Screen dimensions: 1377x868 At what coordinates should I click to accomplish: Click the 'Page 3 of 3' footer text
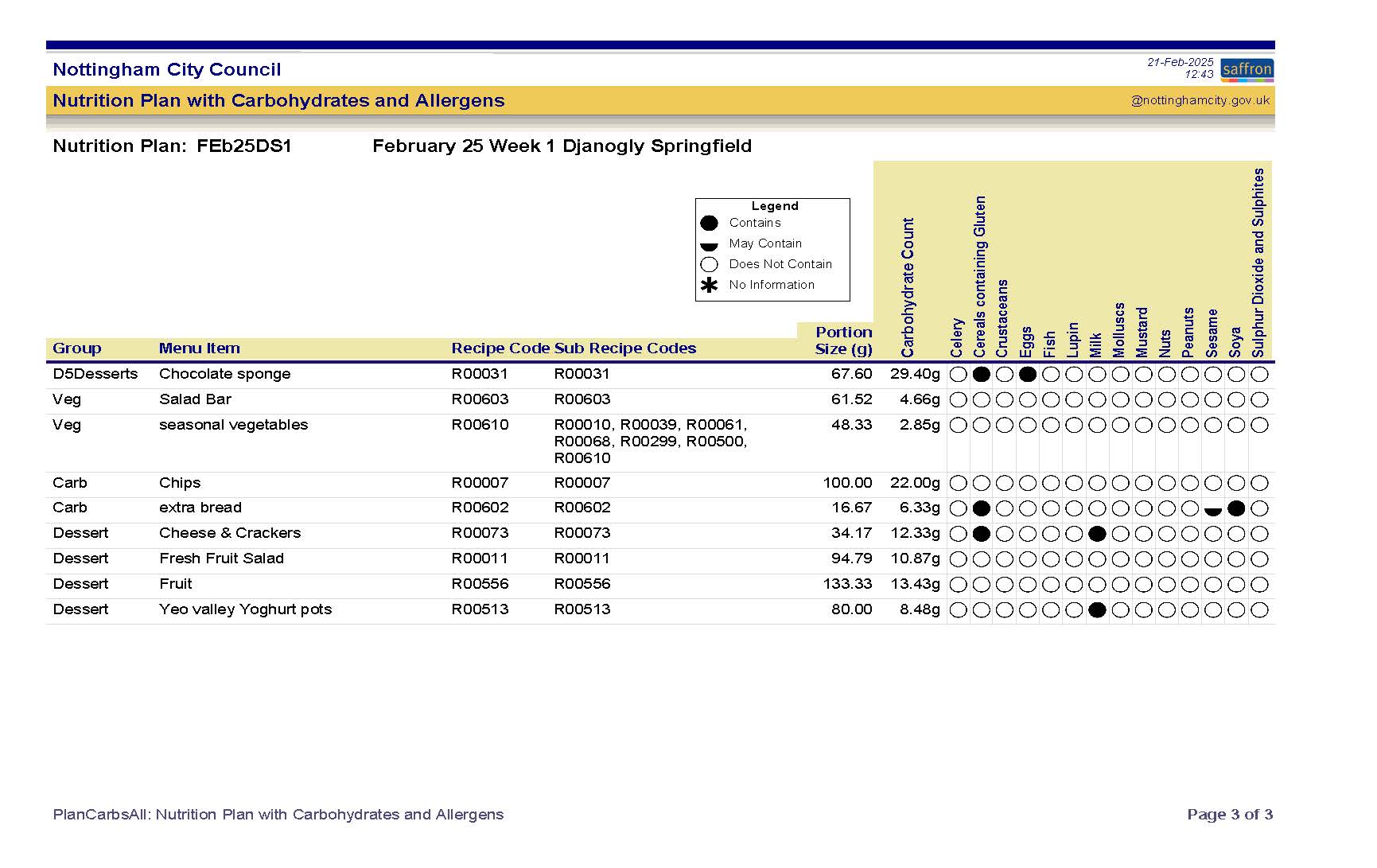(x=1229, y=814)
